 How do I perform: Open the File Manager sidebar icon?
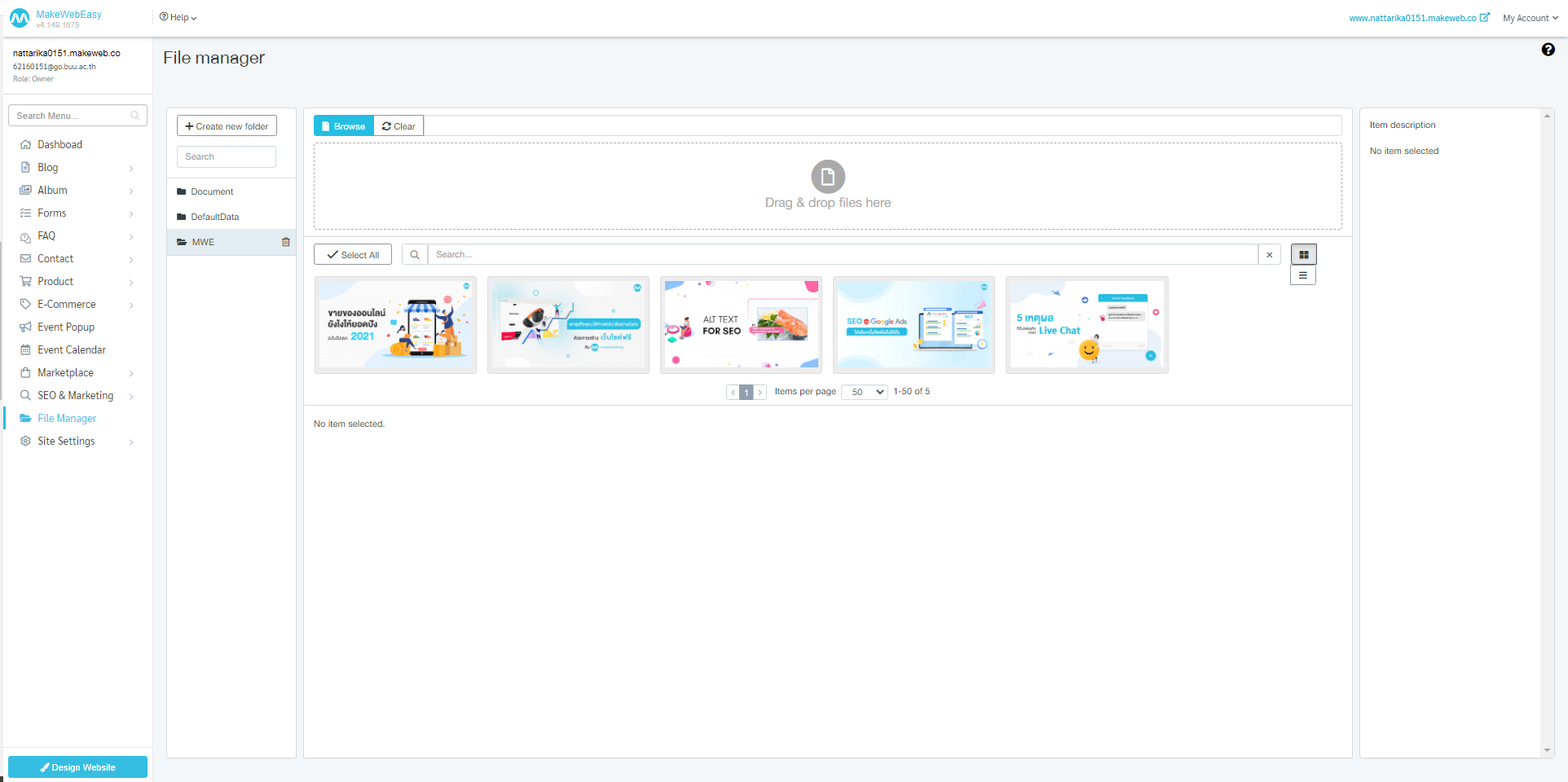click(x=25, y=418)
